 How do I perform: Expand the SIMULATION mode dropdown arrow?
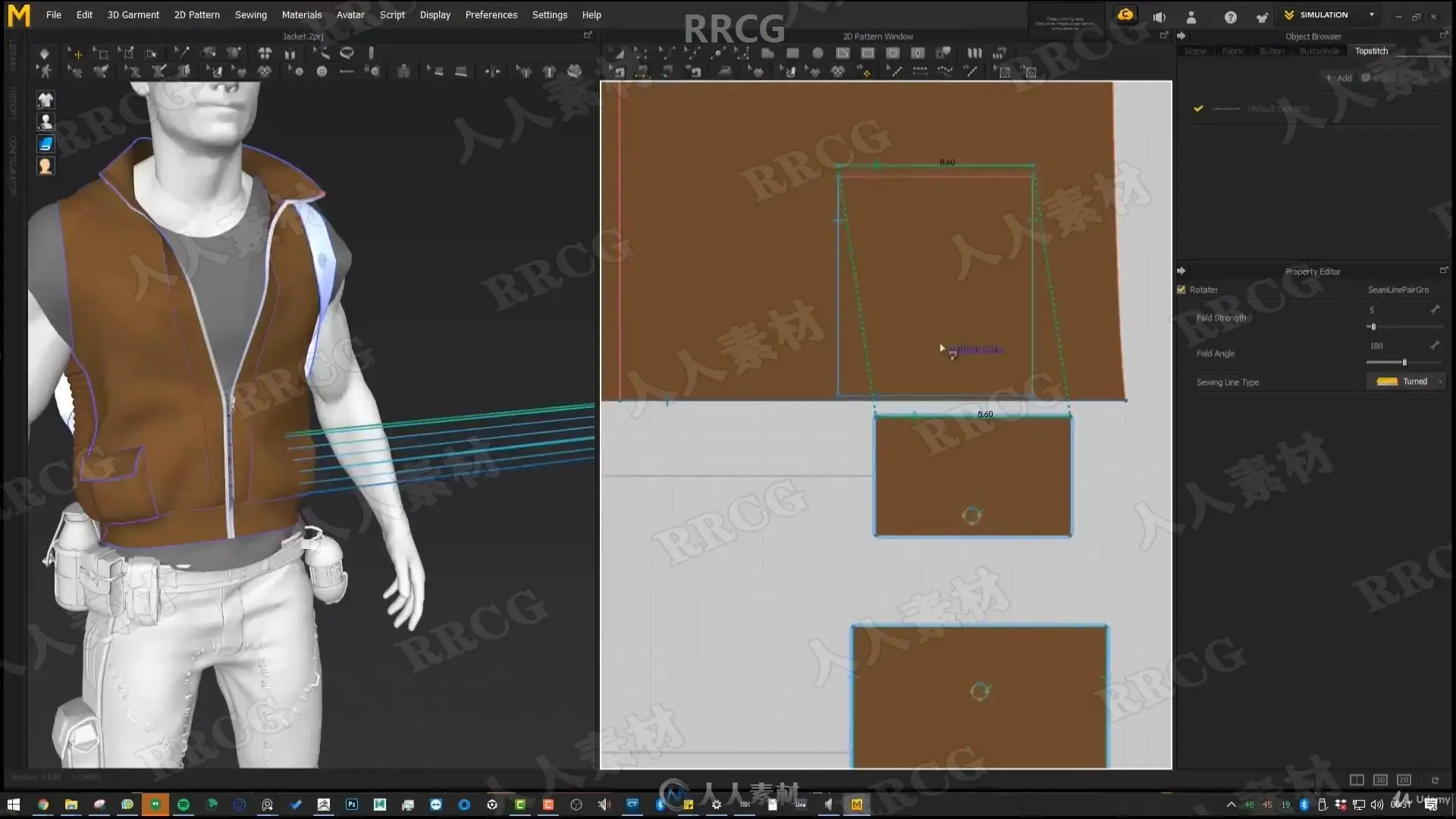tap(1371, 14)
